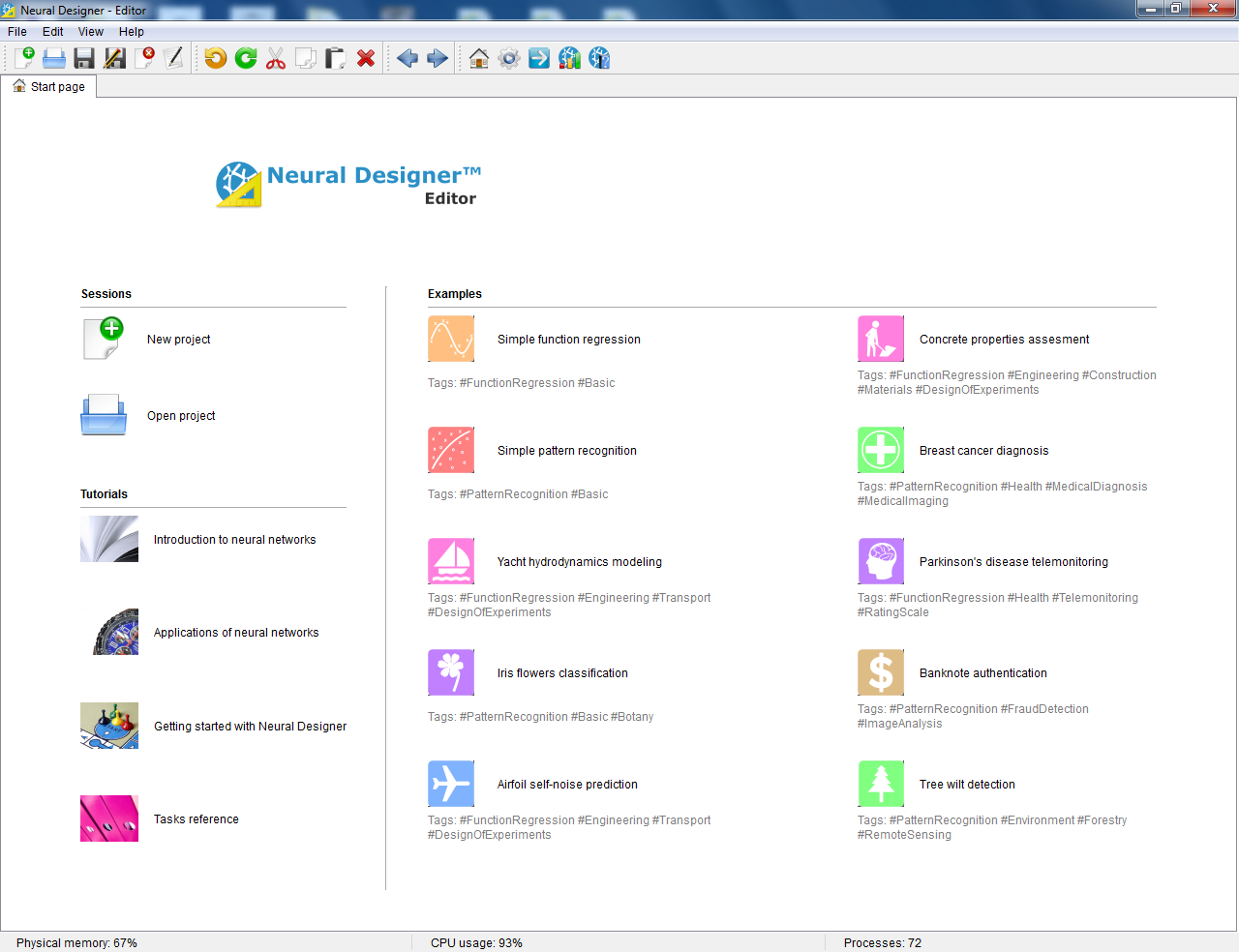Screen dimensions: 1239x952
Task: Click the Save floppy disk toolbar icon
Action: tap(84, 58)
